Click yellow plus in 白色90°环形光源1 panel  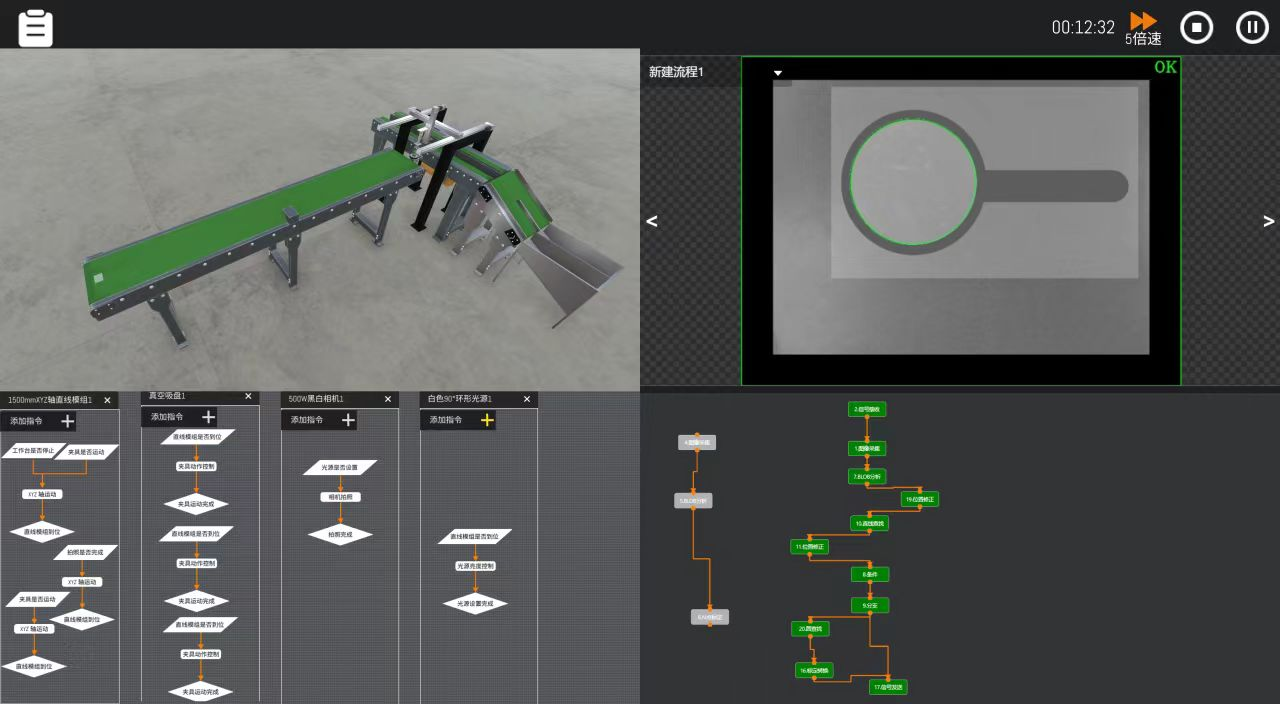click(487, 420)
